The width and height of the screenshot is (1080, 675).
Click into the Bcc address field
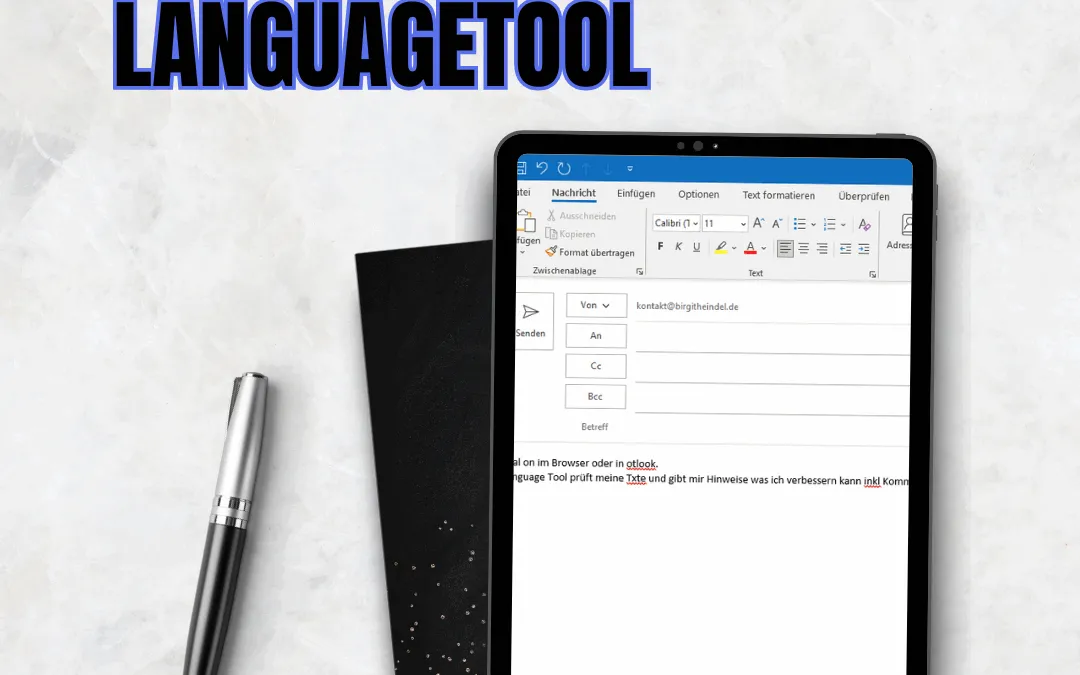(772, 401)
